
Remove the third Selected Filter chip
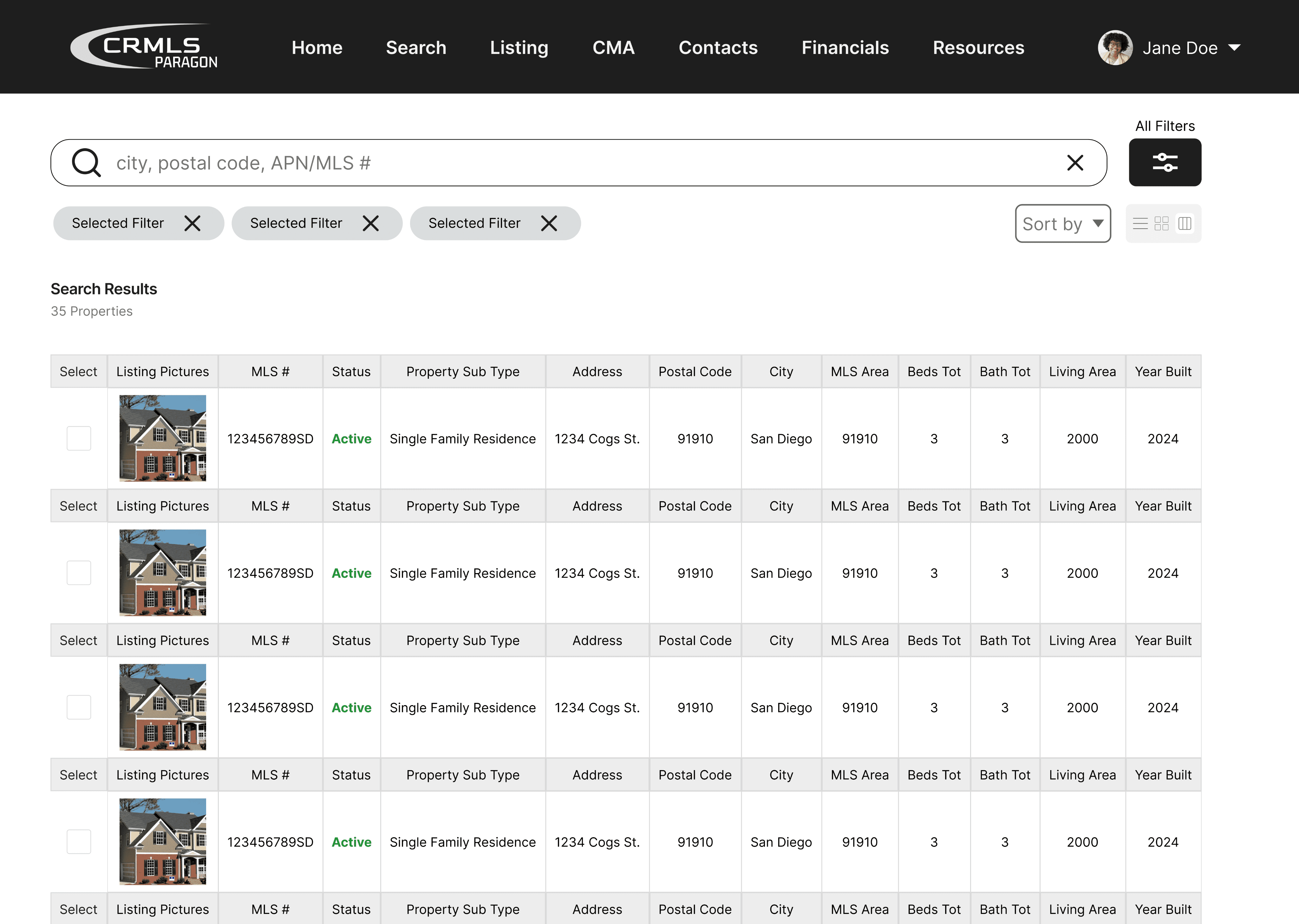[549, 224]
